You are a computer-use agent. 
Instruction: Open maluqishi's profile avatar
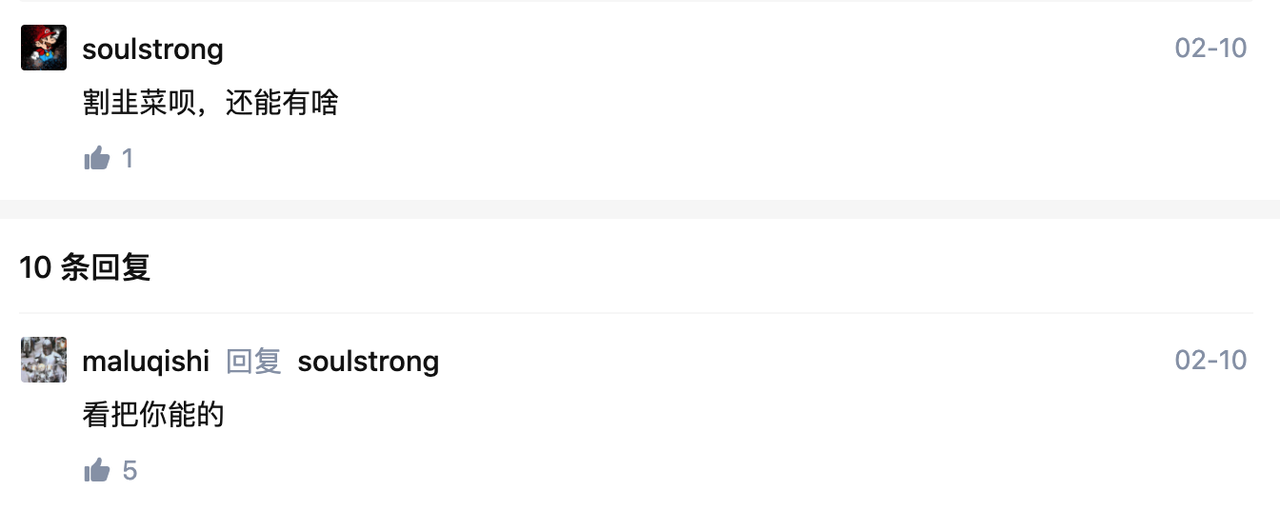click(x=44, y=360)
